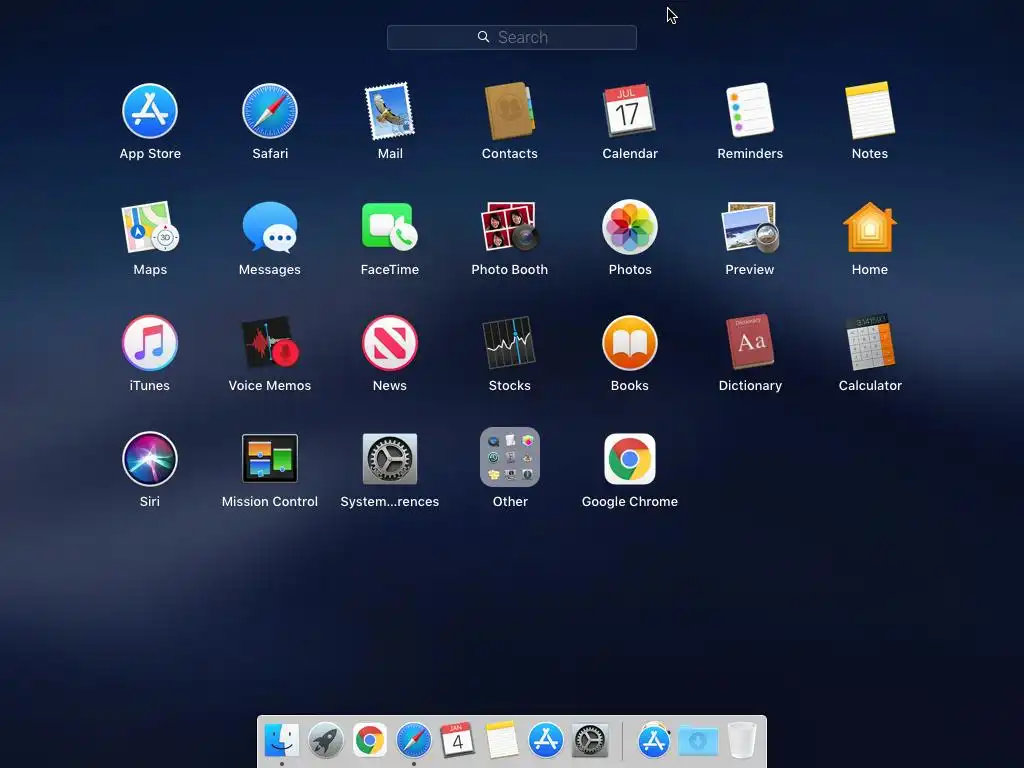The height and width of the screenshot is (768, 1024).
Task: Open Chrome from the Dock
Action: [x=370, y=740]
